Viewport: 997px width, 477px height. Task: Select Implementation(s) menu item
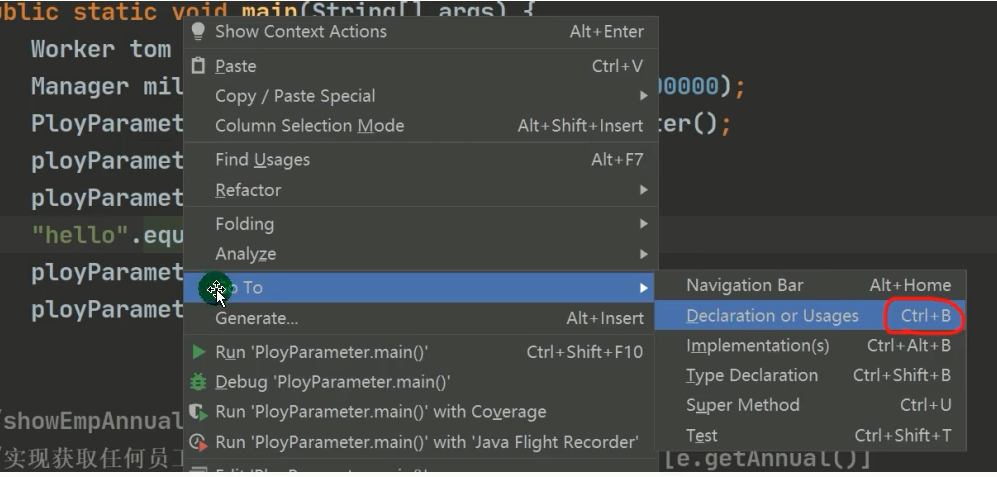coord(757,346)
